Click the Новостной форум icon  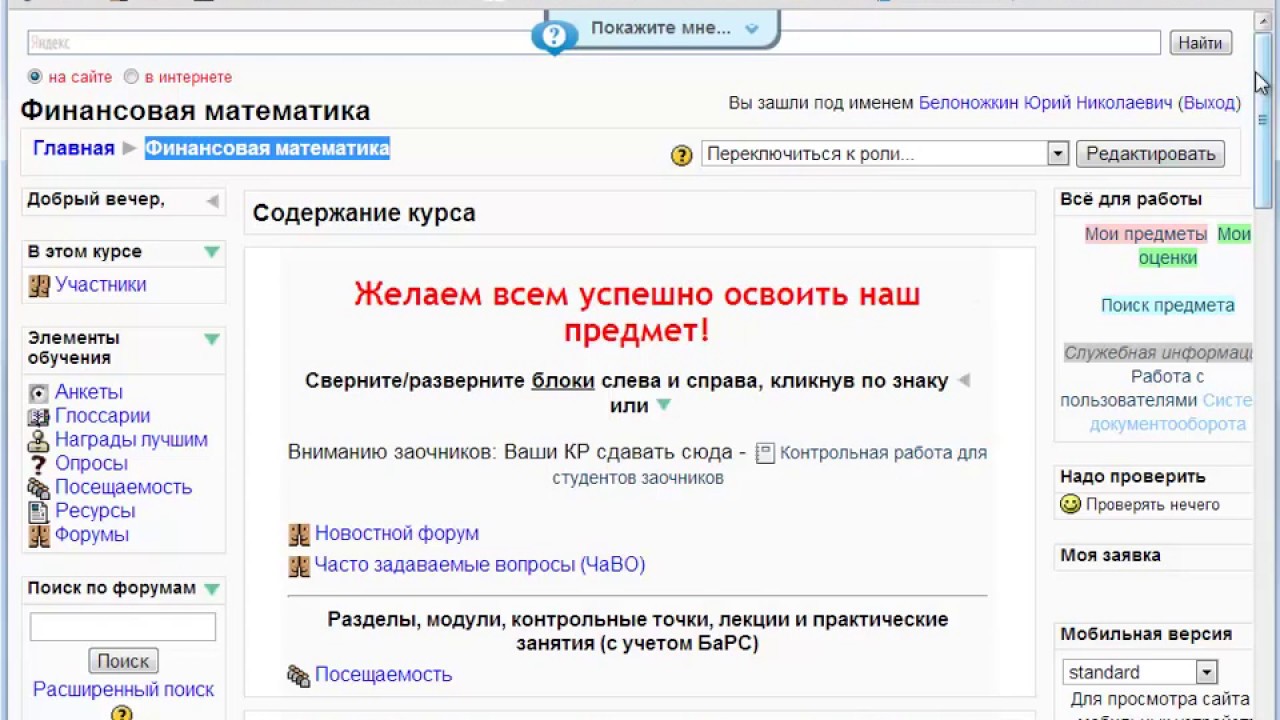pyautogui.click(x=299, y=534)
